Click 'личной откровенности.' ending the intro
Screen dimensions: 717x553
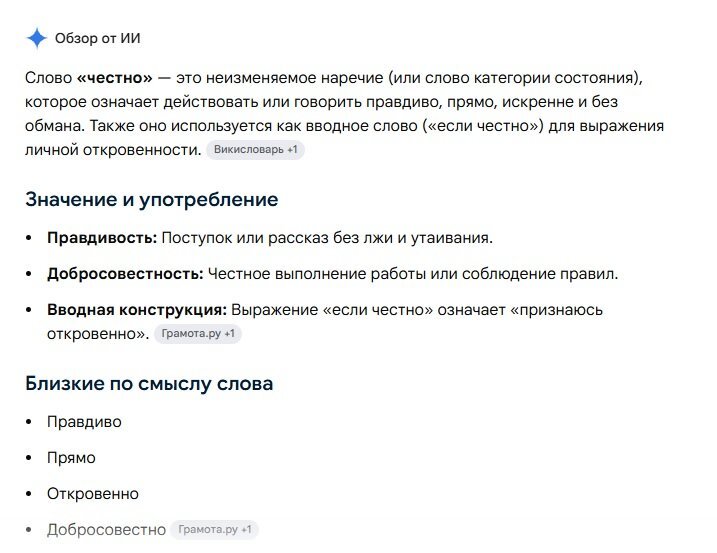113,150
